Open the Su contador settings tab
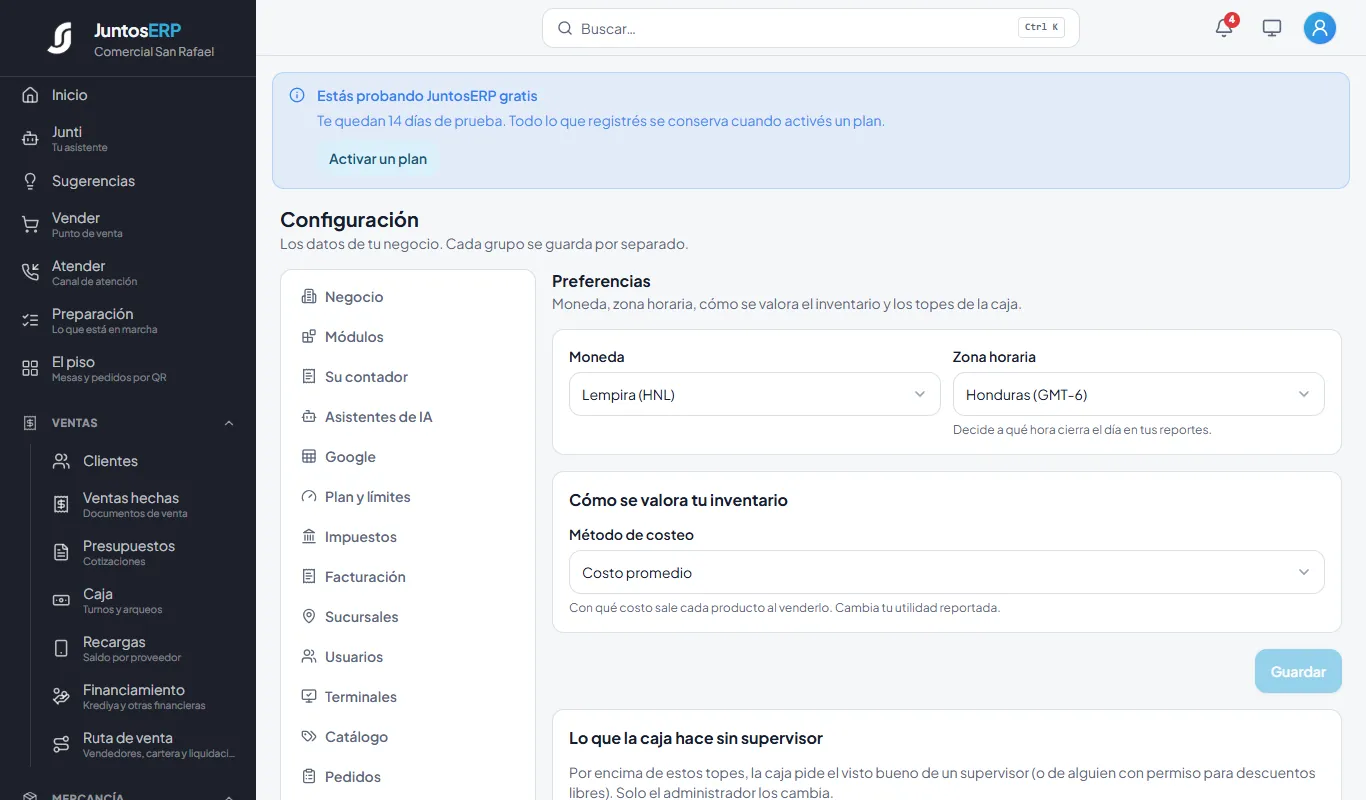The width and height of the screenshot is (1366, 800). (408, 377)
